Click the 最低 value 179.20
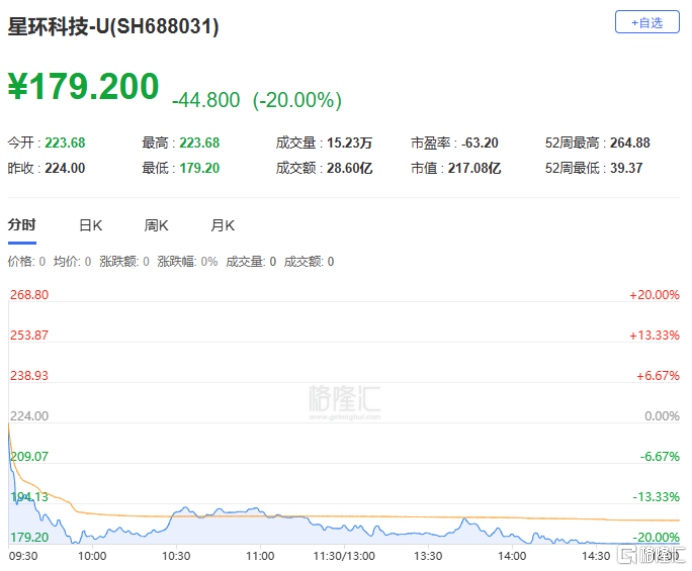 [199, 168]
